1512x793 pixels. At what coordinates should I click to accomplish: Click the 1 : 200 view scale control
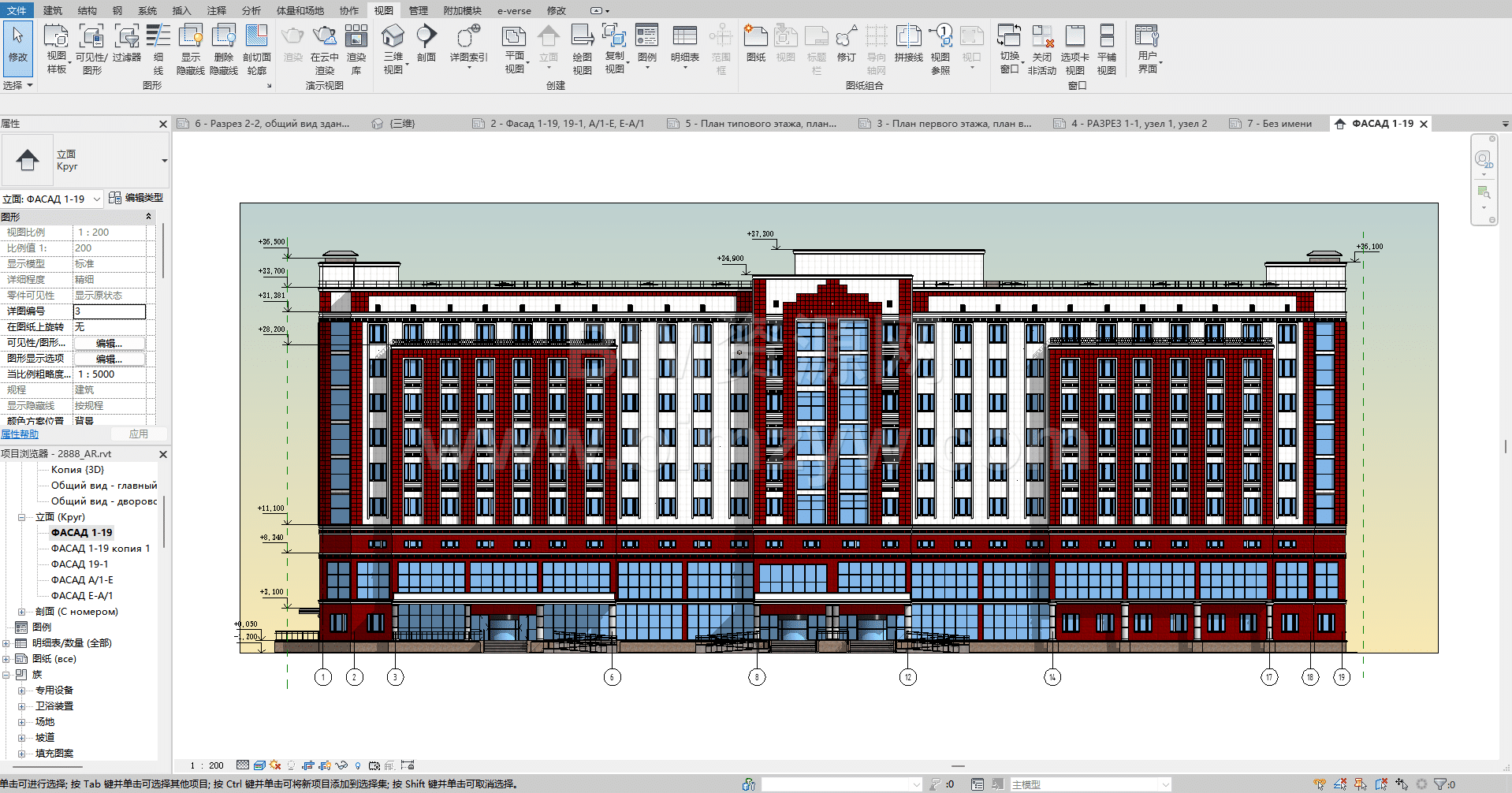coord(207,765)
